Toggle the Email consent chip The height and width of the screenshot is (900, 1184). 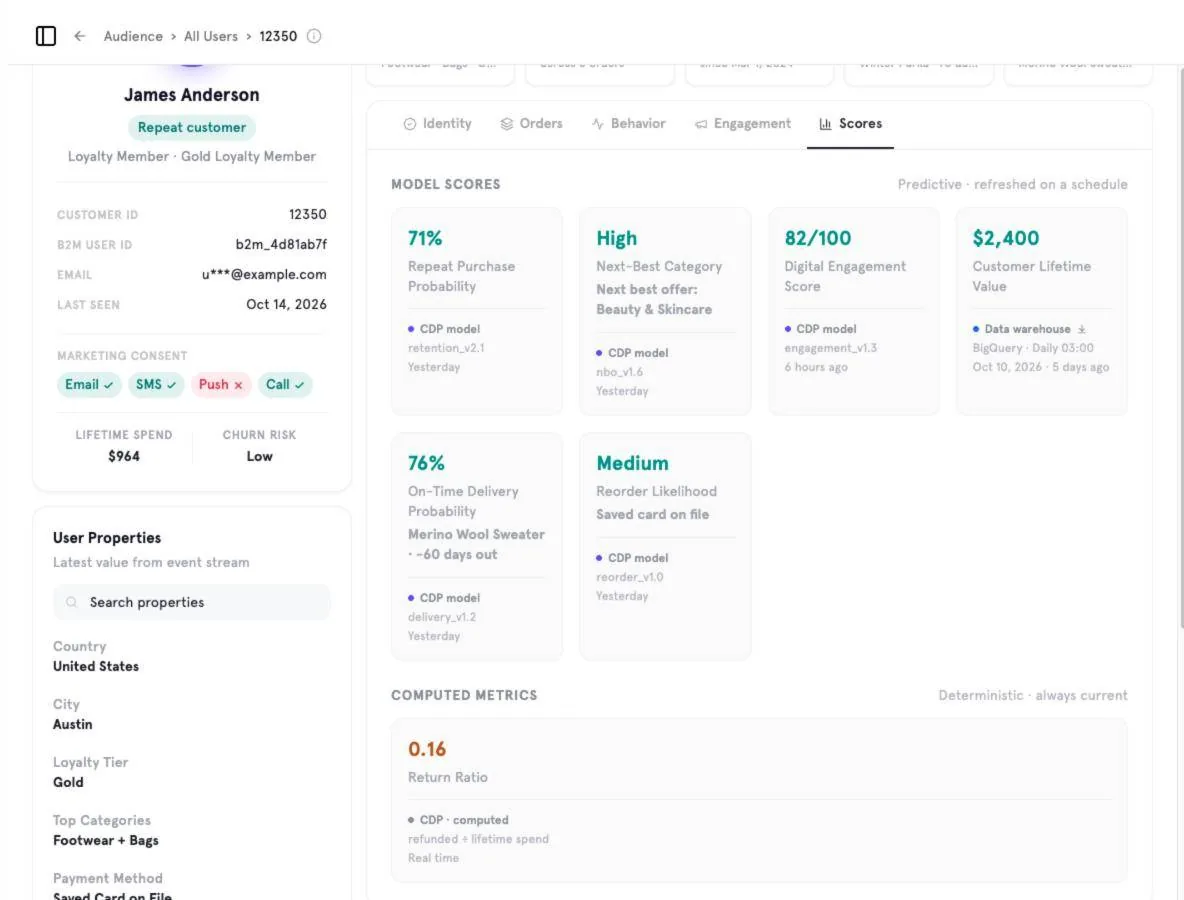pyautogui.click(x=88, y=384)
